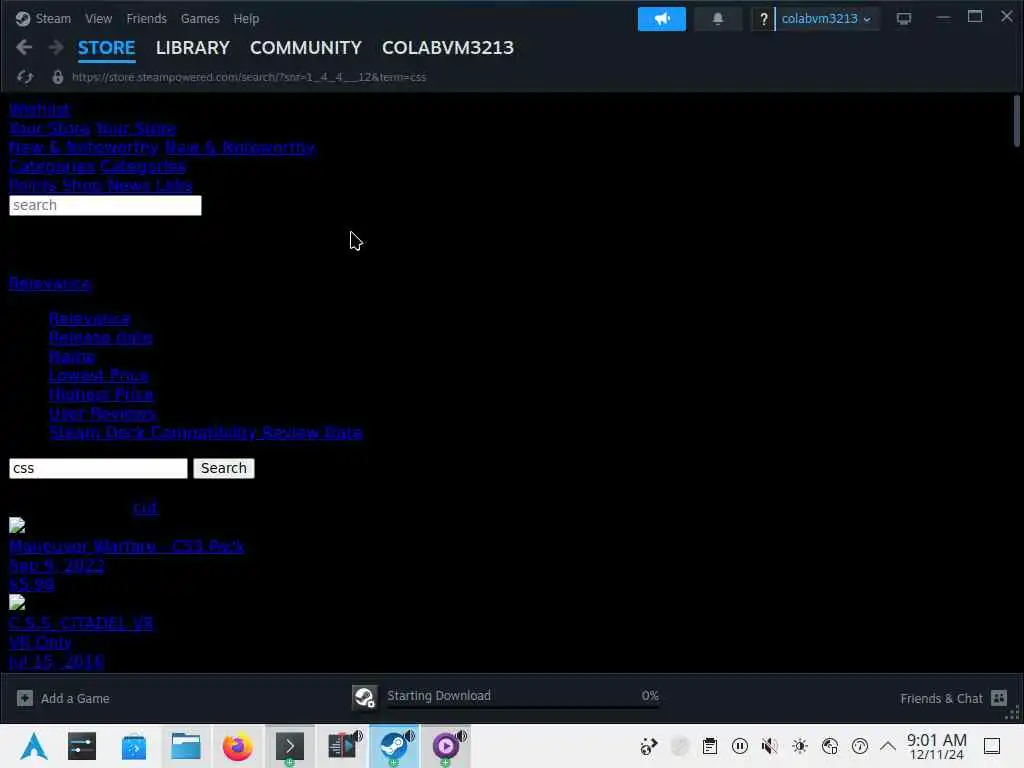Open the COLABVM3213 profile tab
Image resolution: width=1024 pixels, height=768 pixels.
pyautogui.click(x=448, y=48)
